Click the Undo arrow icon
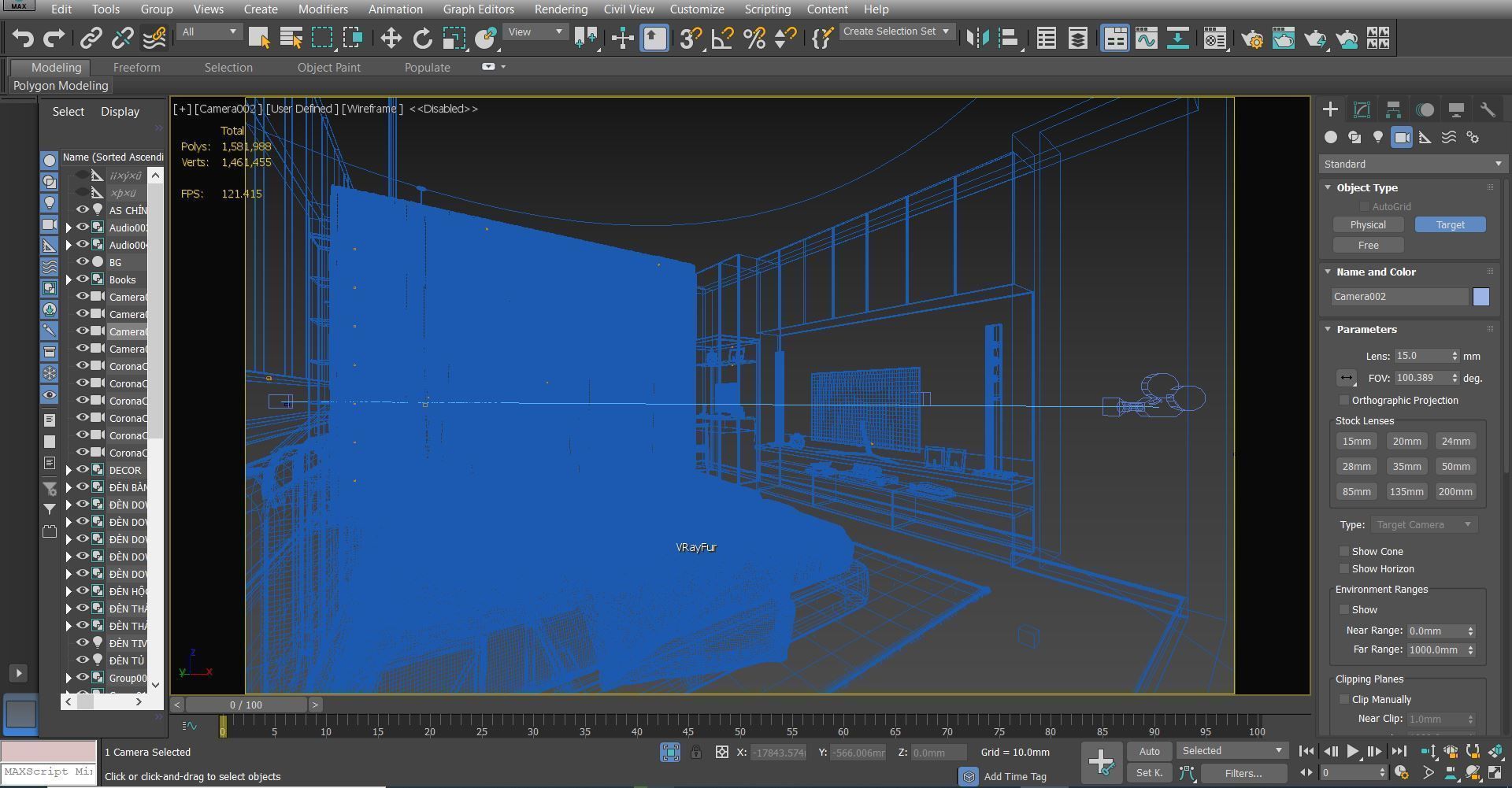 [x=23, y=38]
